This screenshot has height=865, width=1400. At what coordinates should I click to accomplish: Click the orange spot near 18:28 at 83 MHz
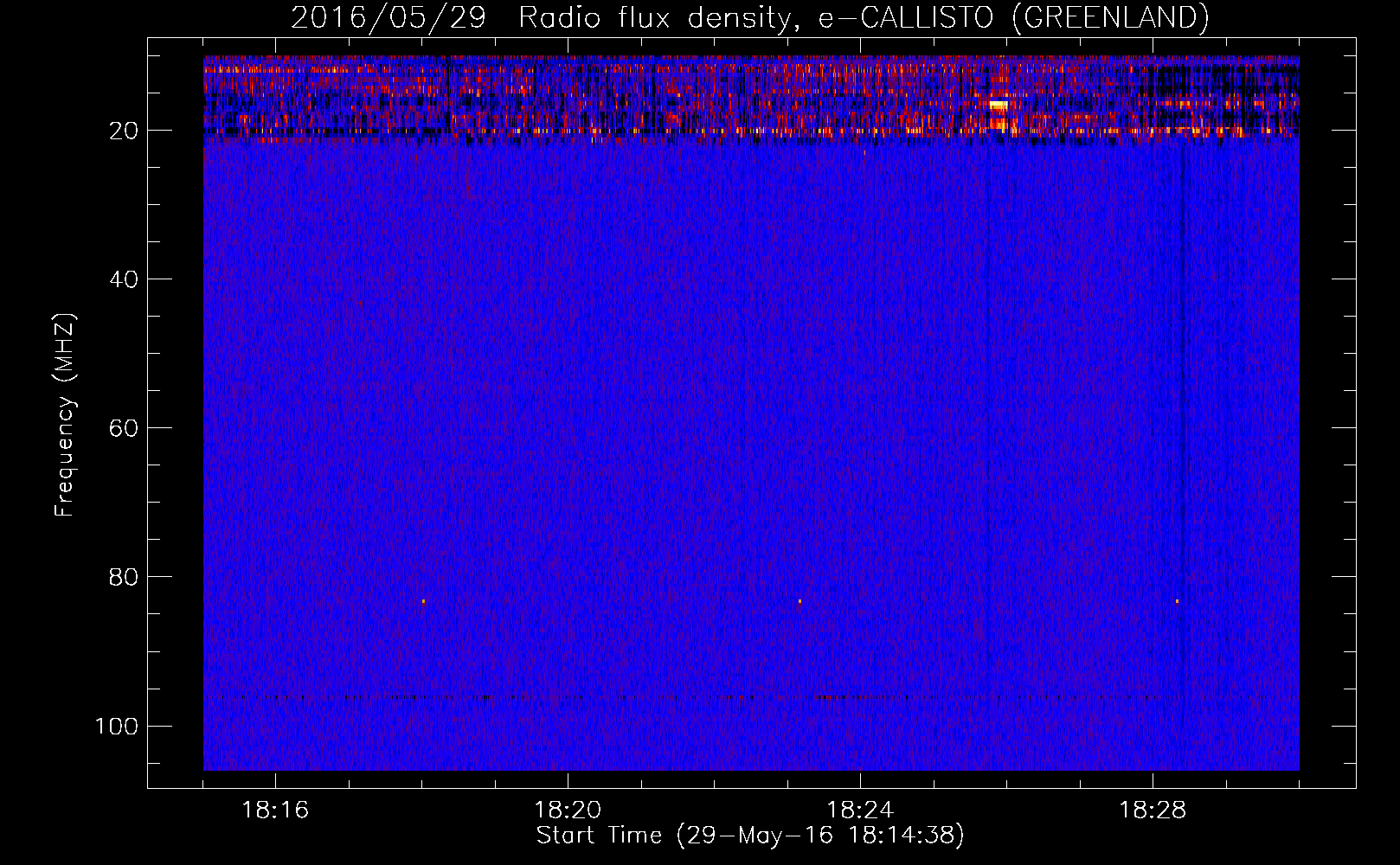pyautogui.click(x=1177, y=601)
